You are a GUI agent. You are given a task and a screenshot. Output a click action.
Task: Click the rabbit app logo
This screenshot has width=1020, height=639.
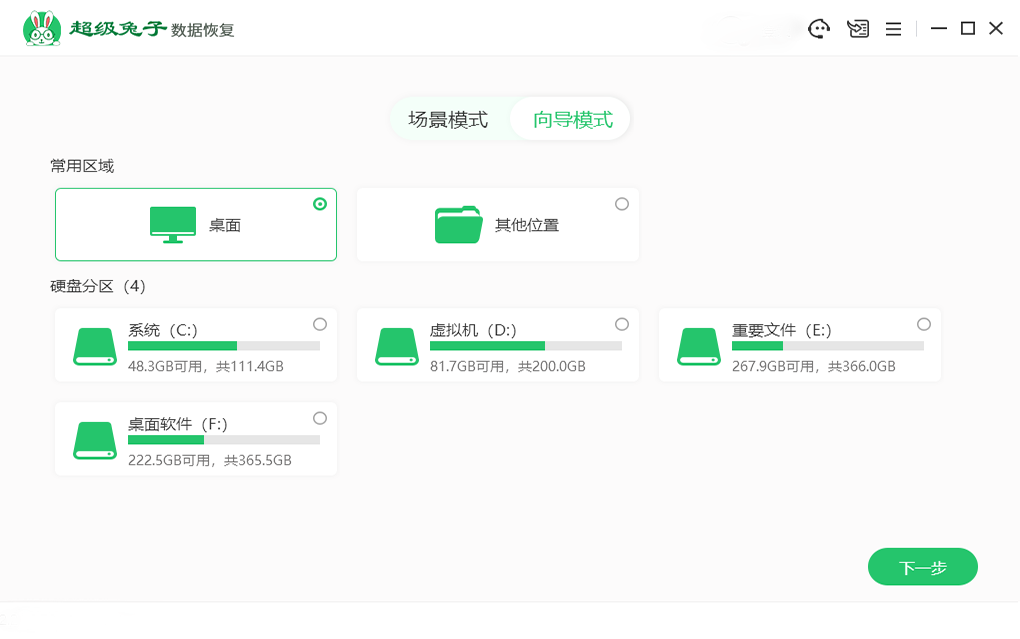[41, 28]
